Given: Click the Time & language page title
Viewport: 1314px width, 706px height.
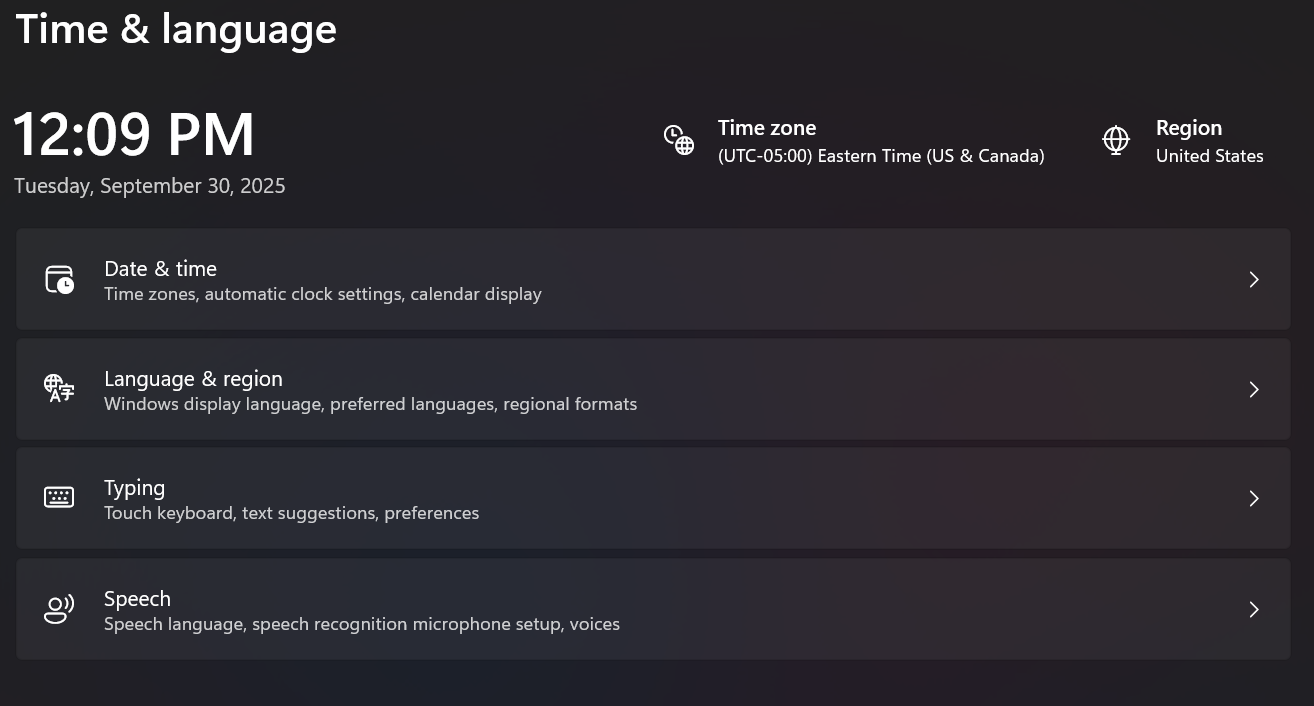Looking at the screenshot, I should 176,28.
